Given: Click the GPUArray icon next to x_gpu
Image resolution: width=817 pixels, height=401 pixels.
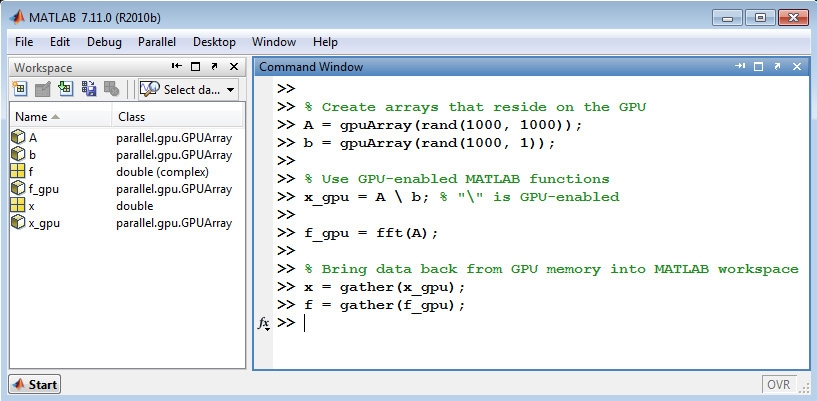Looking at the screenshot, I should [18, 222].
